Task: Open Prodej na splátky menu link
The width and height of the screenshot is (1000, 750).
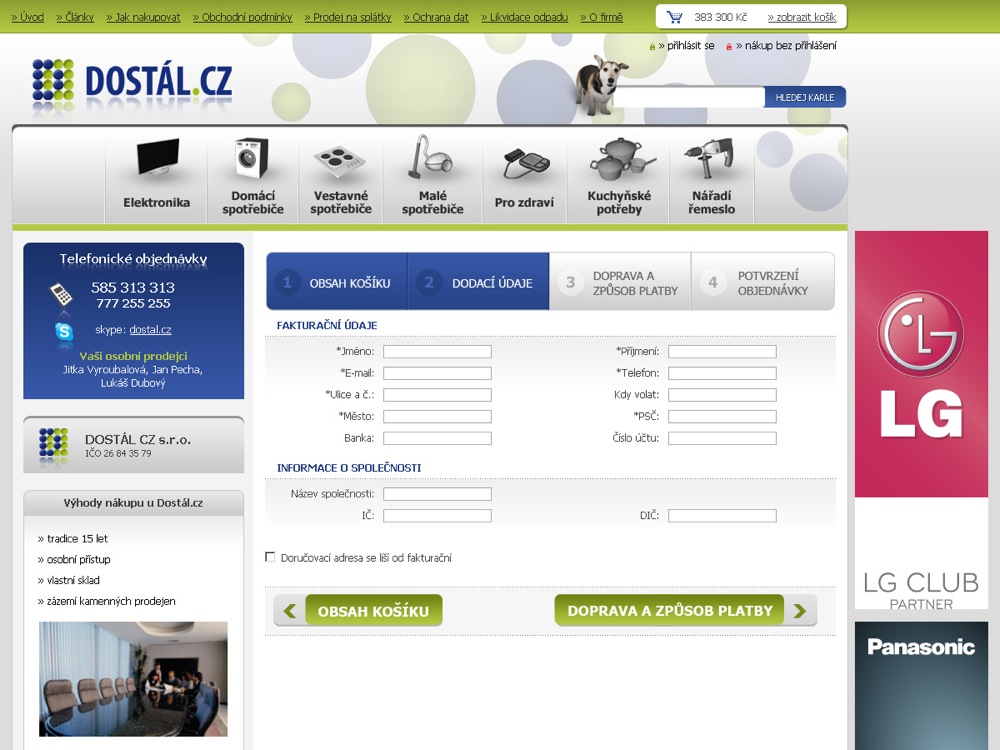Action: coord(348,17)
